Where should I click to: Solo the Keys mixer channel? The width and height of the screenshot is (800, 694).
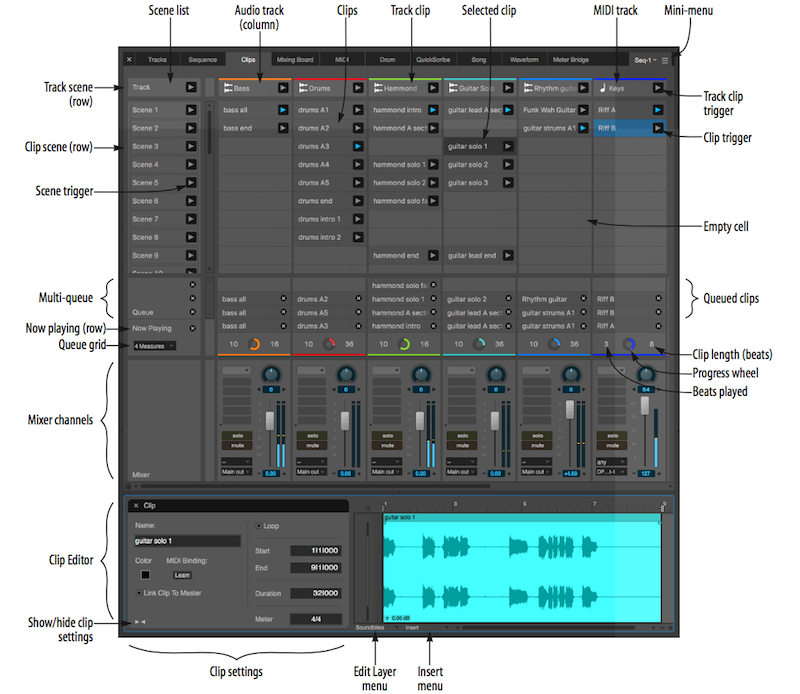coord(613,435)
